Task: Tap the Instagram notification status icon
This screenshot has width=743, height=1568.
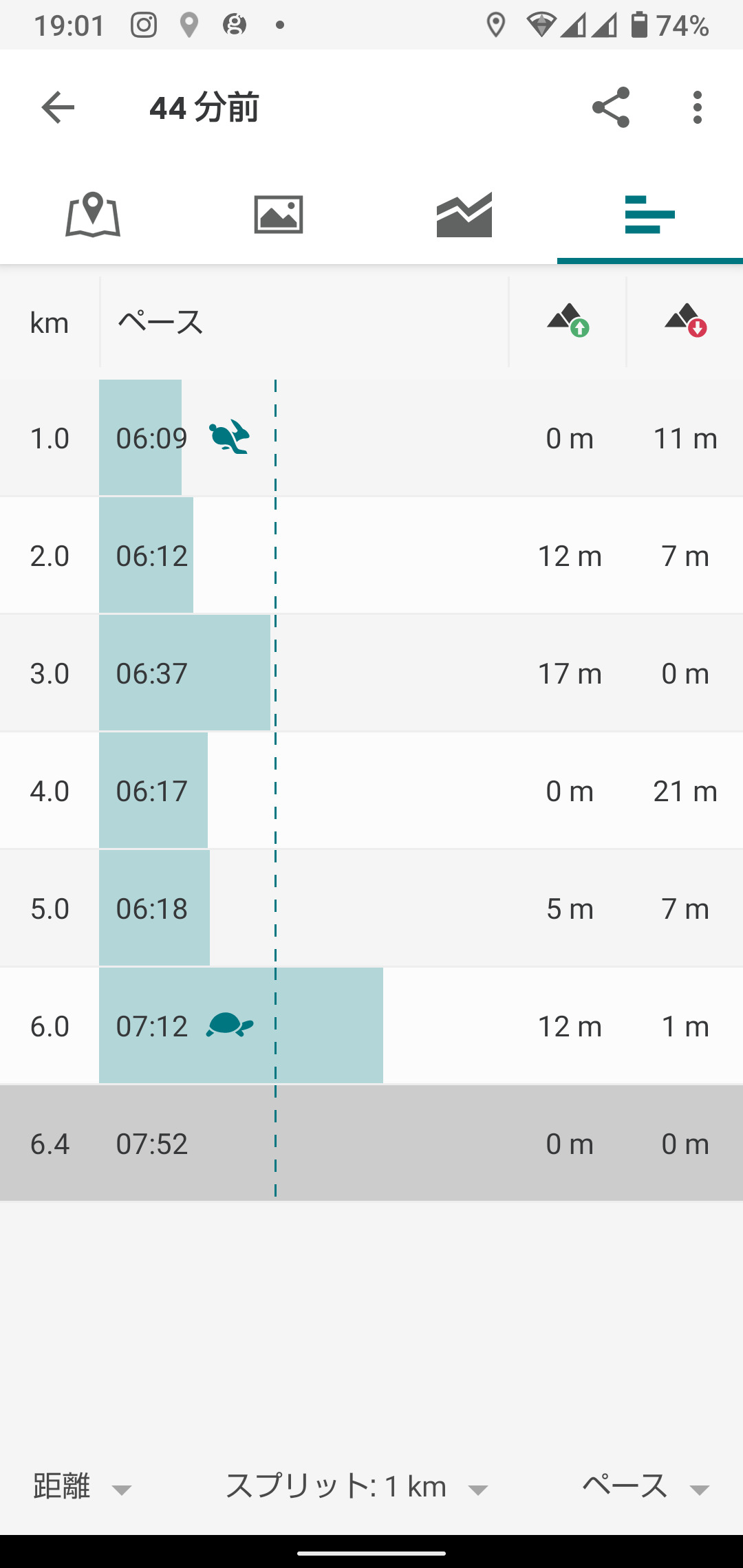Action: pos(144,25)
